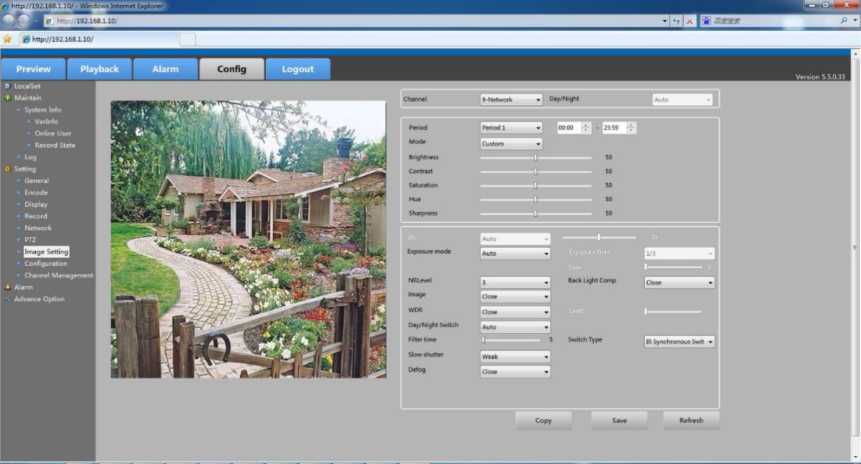Open the Back Light Comp dropdown
The width and height of the screenshot is (861, 464).
point(679,283)
